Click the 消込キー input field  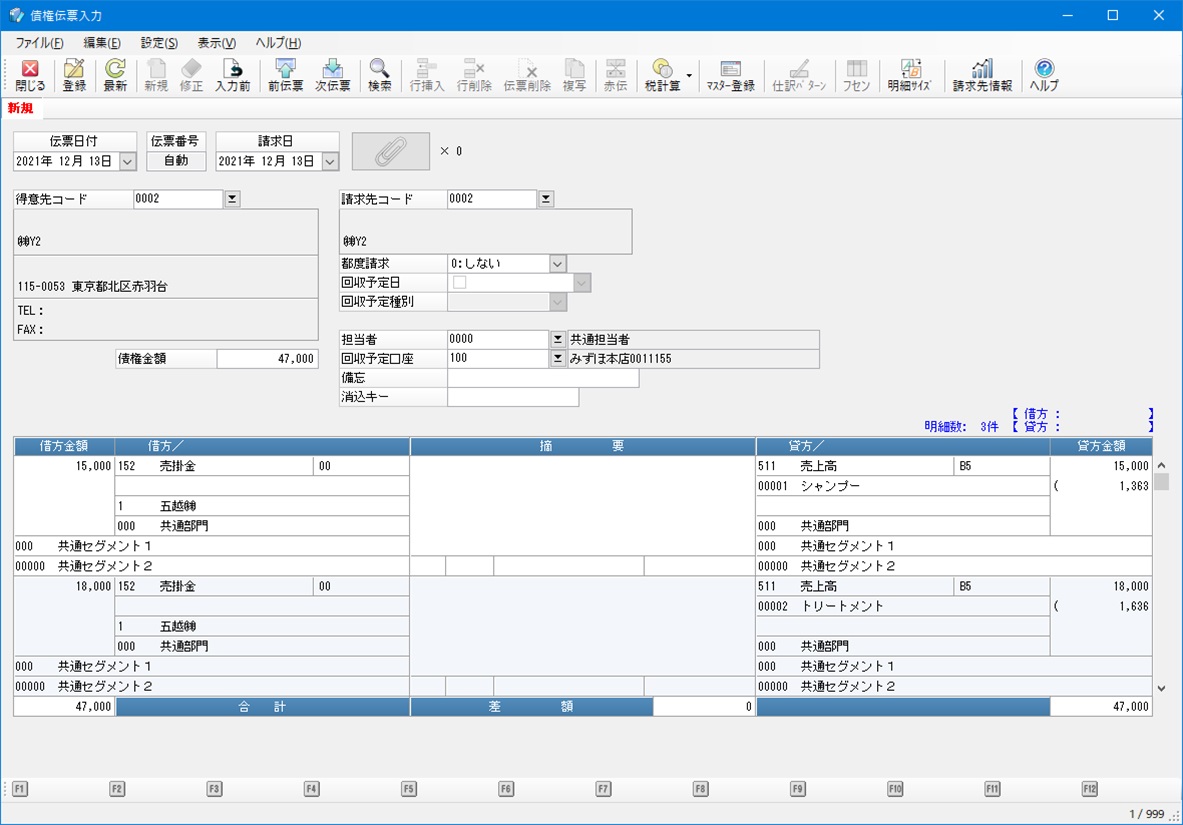tap(513, 397)
